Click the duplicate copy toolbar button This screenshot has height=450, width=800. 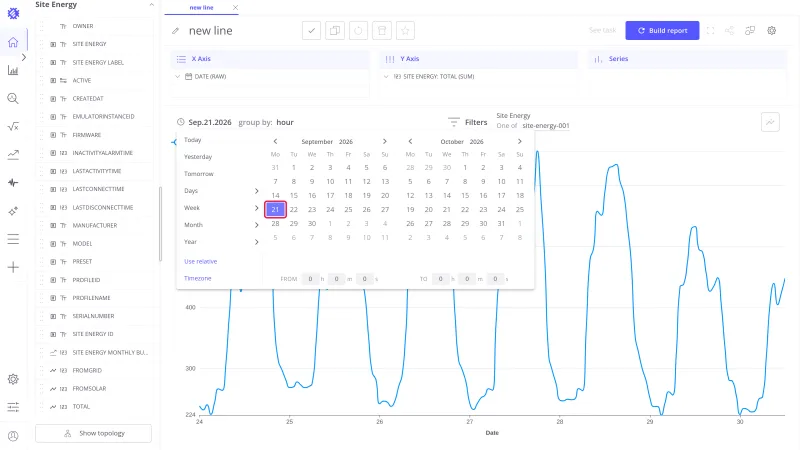click(335, 31)
